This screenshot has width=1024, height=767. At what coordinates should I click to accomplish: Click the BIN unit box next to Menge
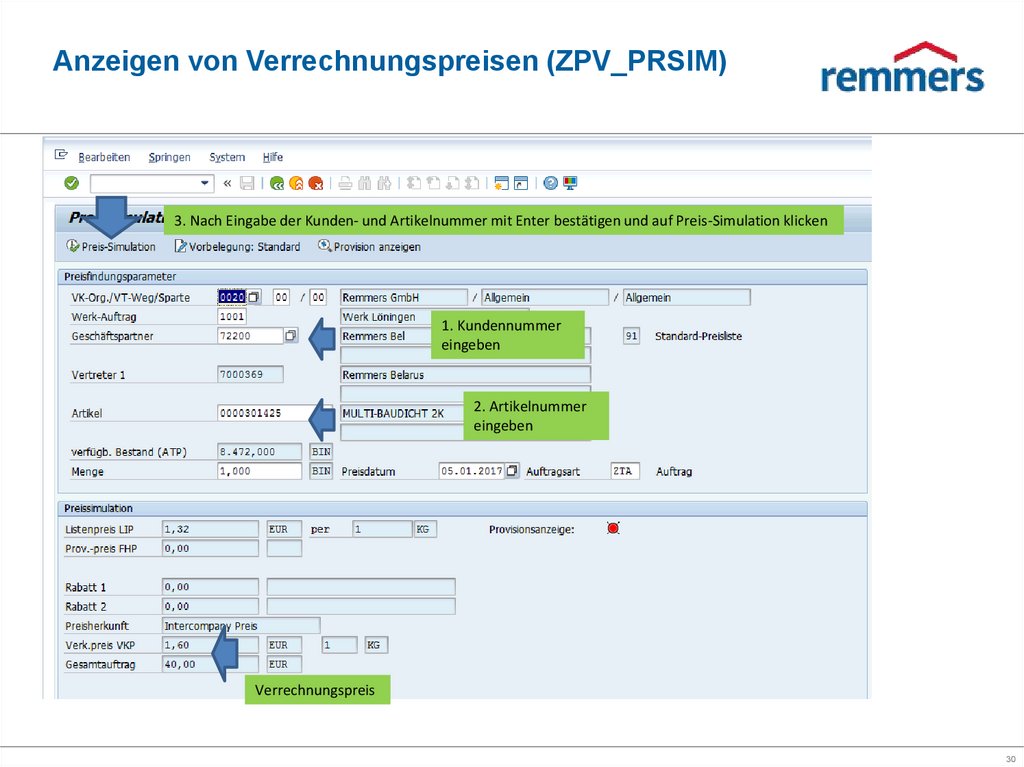319,470
